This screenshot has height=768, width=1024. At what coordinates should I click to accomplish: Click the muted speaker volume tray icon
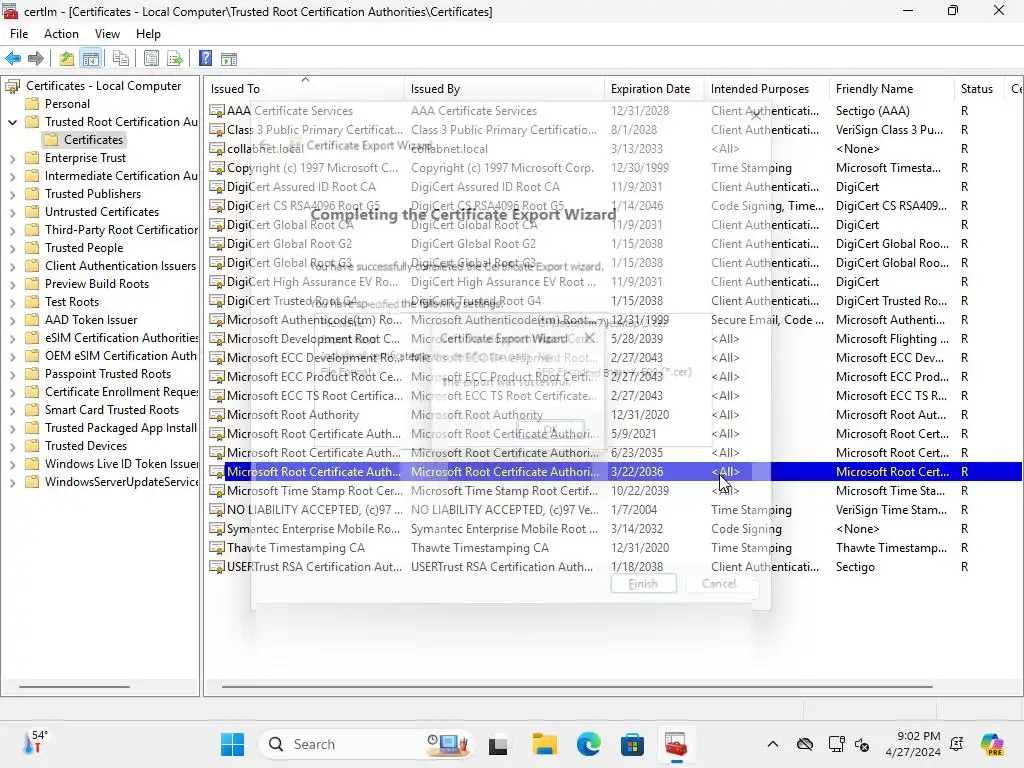(x=862, y=744)
